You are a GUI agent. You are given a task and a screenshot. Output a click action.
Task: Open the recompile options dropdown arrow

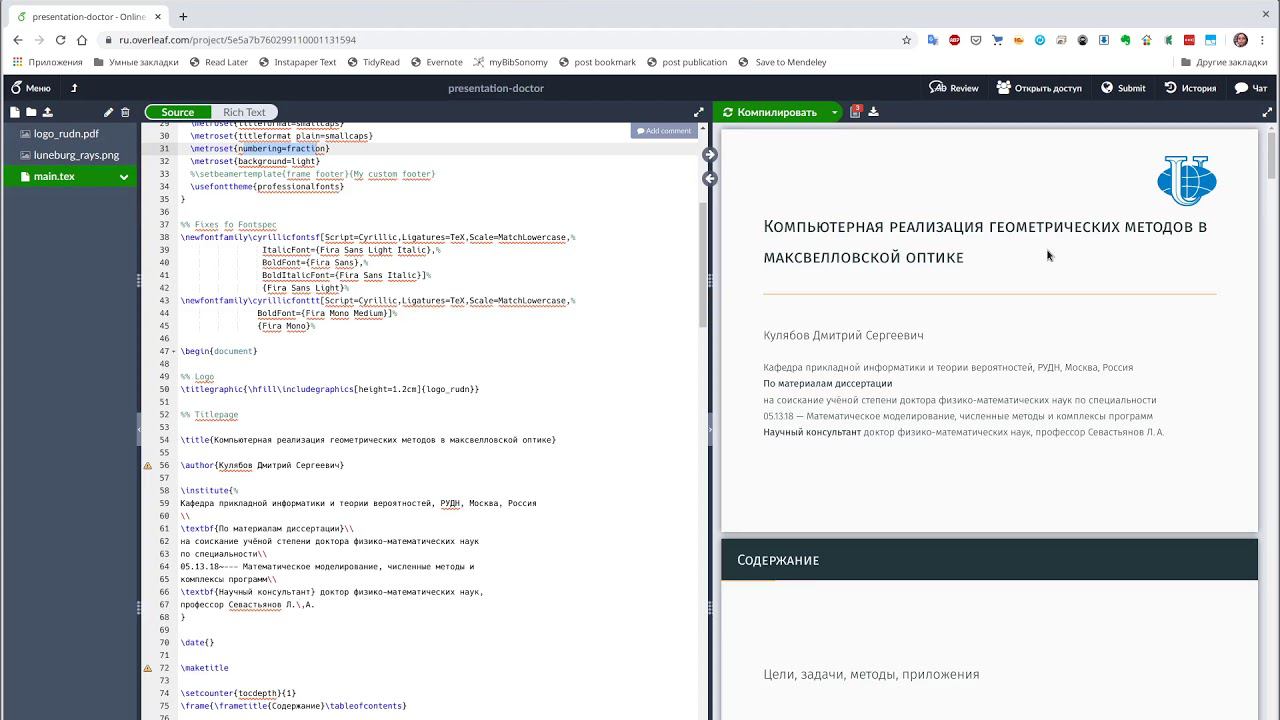(x=834, y=112)
